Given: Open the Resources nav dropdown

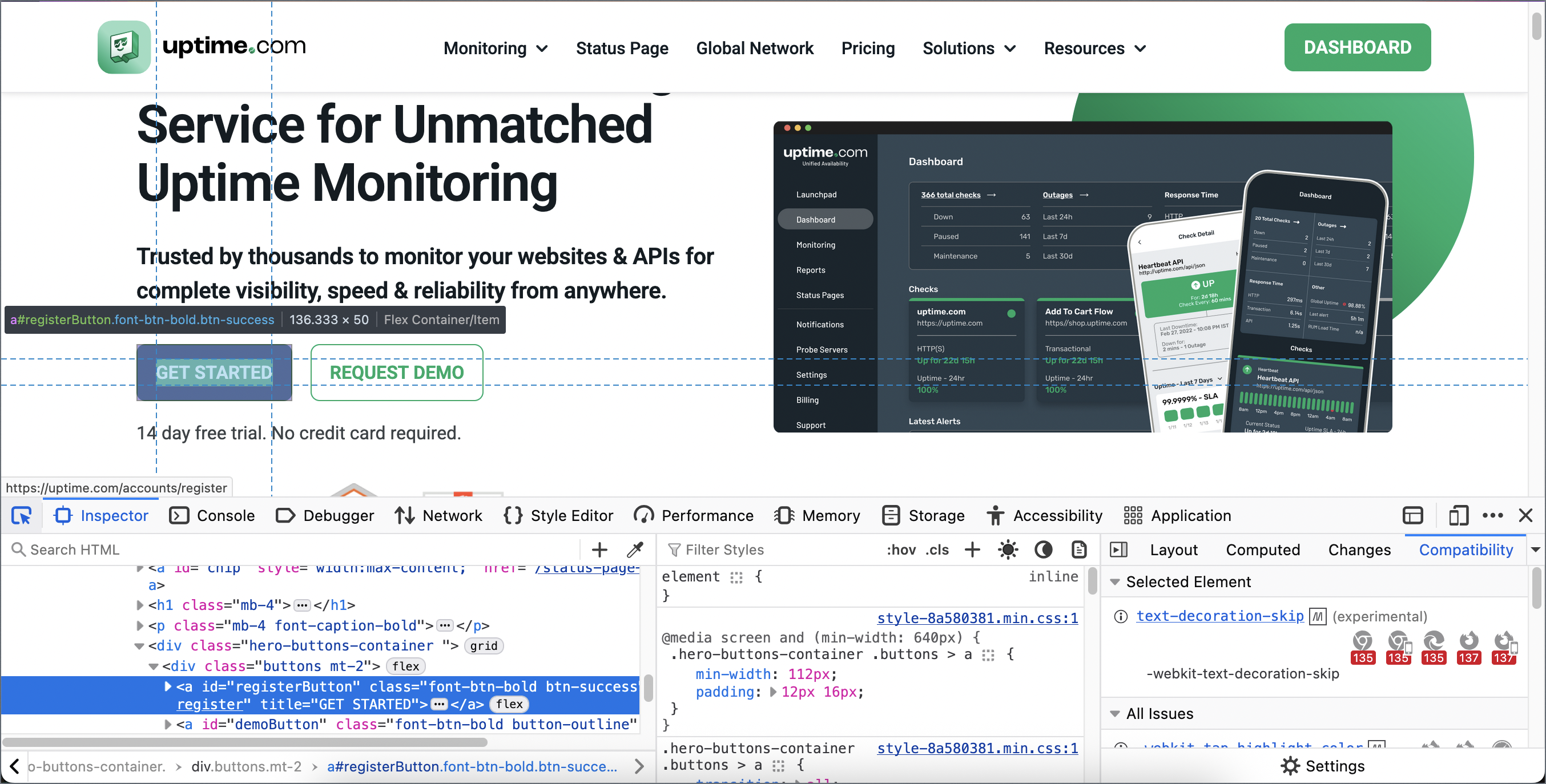Looking at the screenshot, I should click(x=1096, y=48).
